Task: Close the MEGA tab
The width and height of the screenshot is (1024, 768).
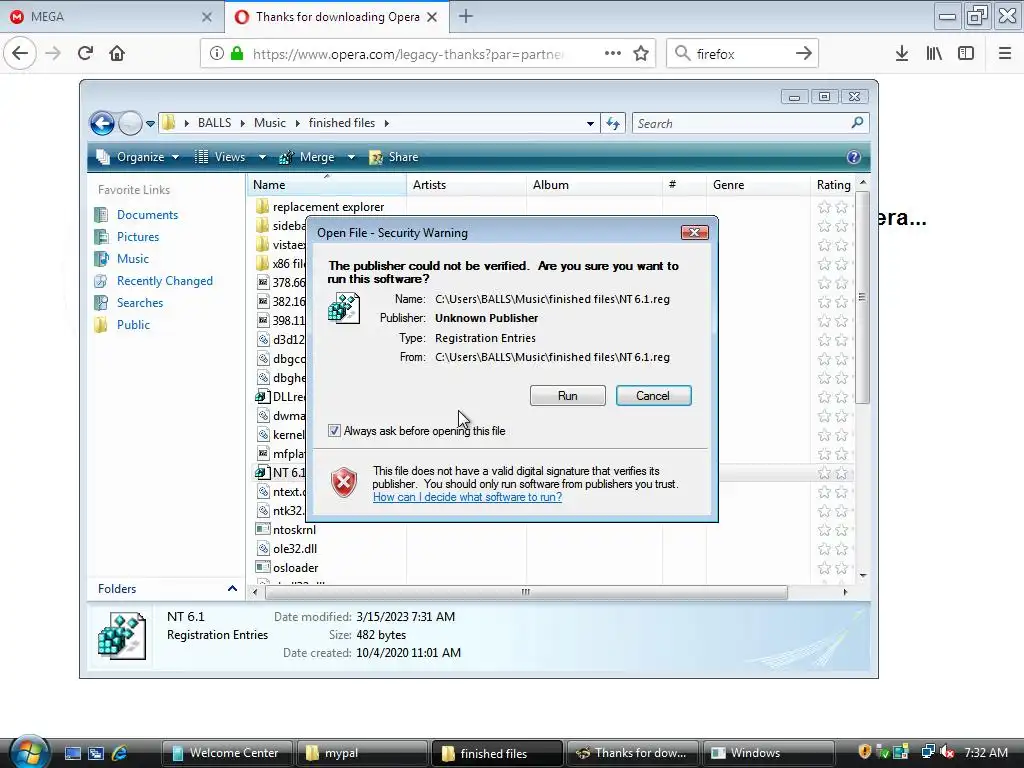Action: coord(206,17)
